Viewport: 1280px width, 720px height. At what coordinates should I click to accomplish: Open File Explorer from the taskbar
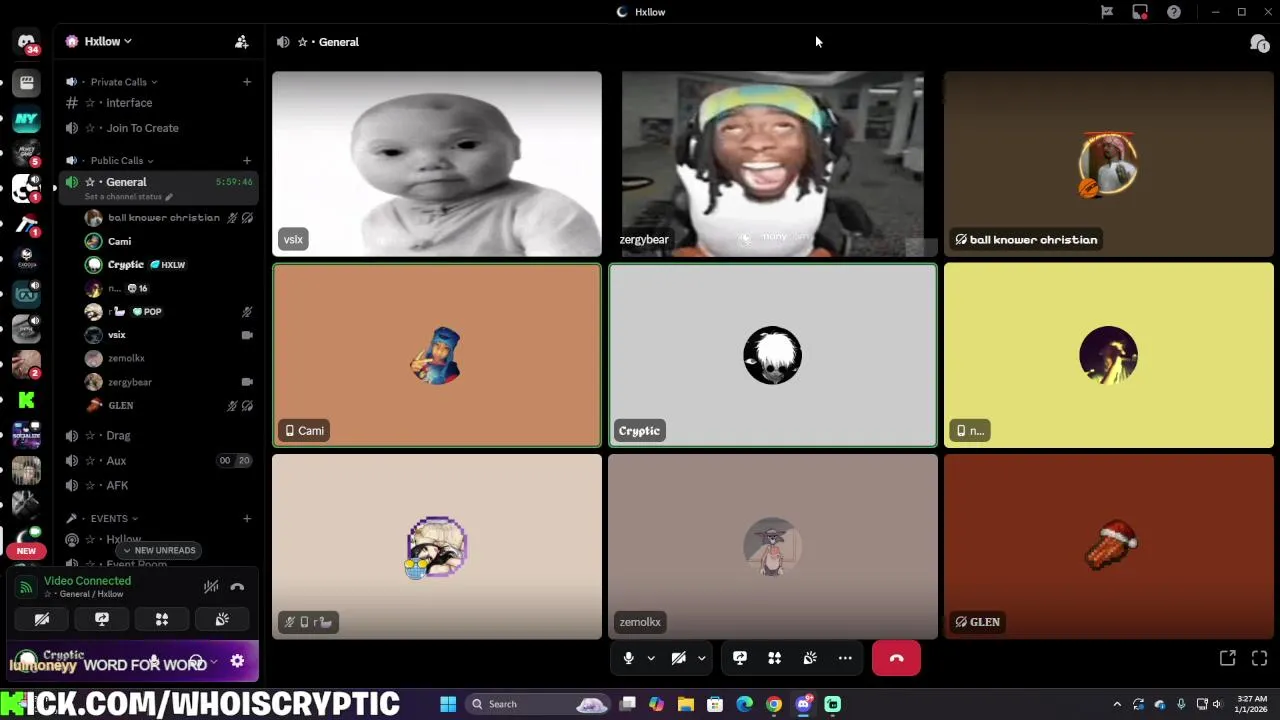click(x=686, y=704)
